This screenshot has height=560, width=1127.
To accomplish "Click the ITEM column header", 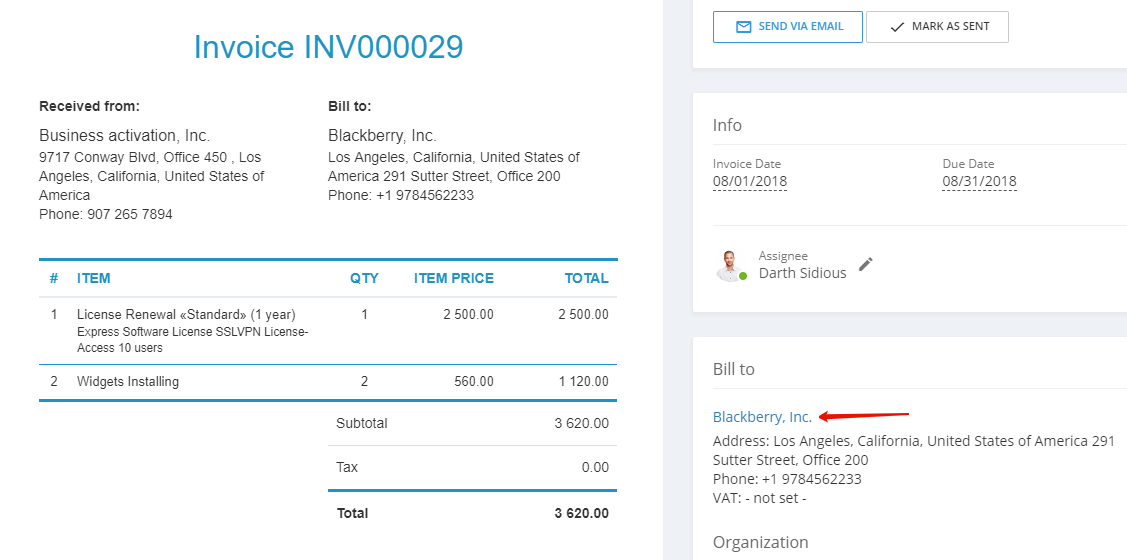I will pos(93,278).
